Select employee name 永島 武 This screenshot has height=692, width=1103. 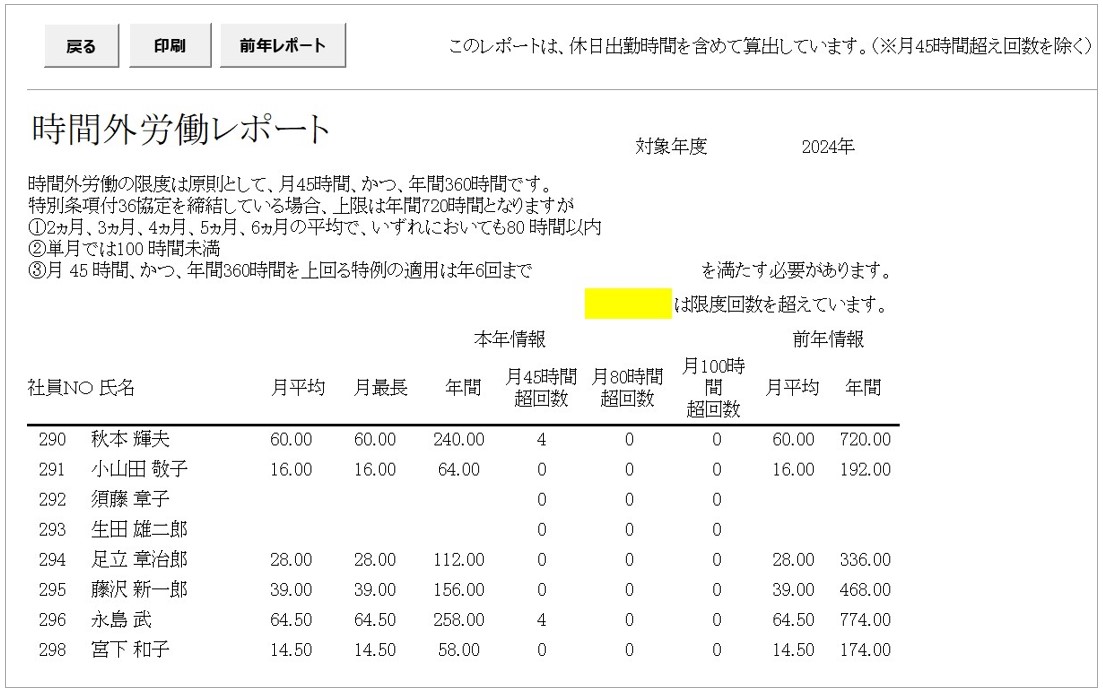[121, 620]
